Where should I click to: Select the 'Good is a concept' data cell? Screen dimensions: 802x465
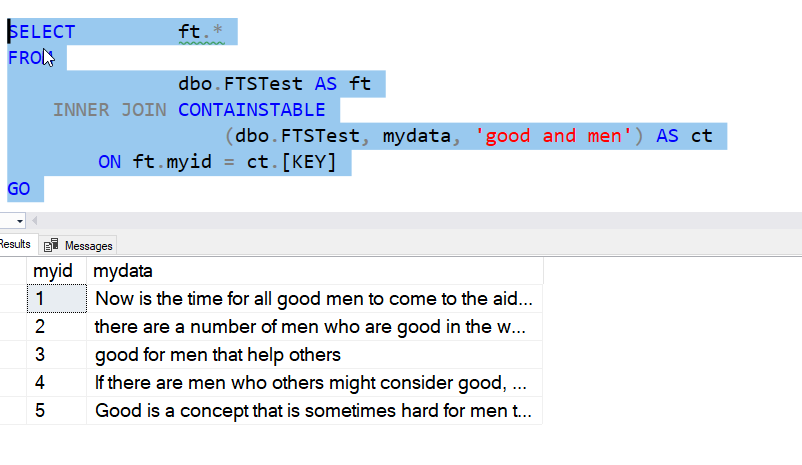[313, 410]
